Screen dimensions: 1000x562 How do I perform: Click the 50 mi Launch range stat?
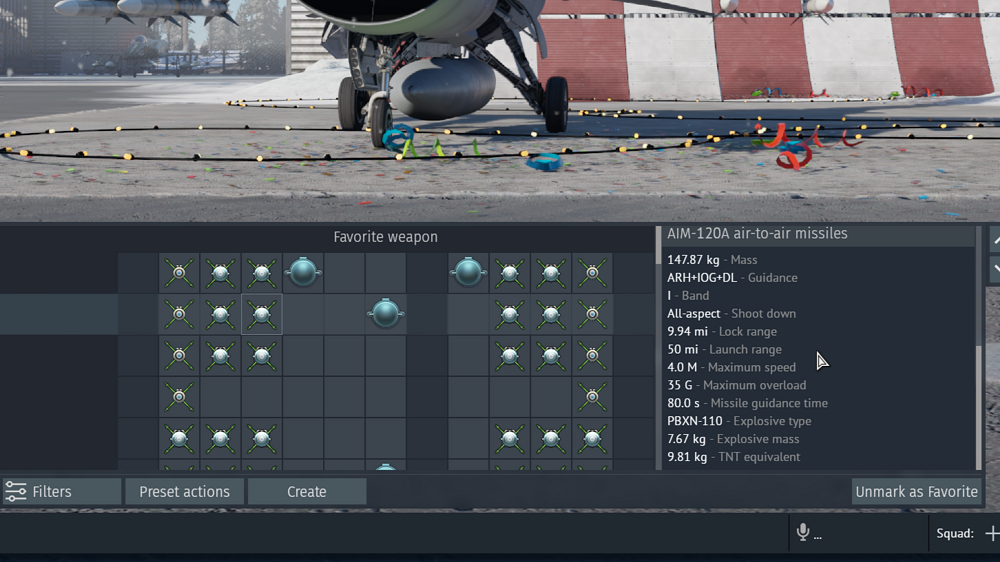coord(724,349)
